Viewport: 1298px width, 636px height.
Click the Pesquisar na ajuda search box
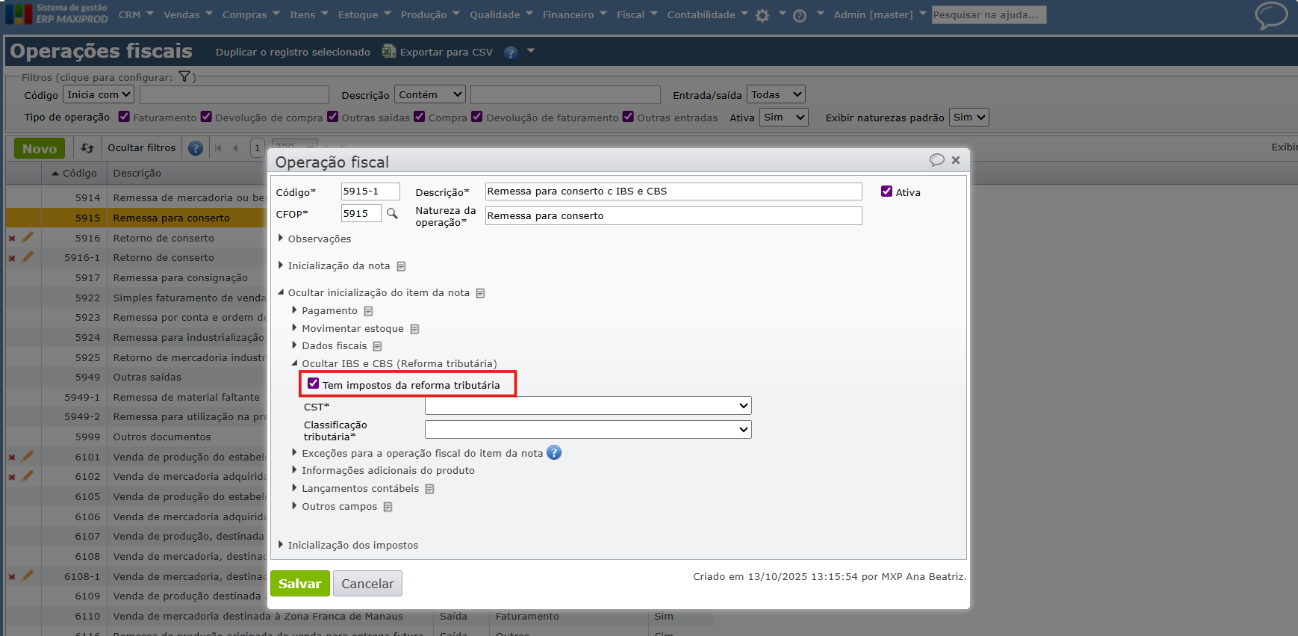(989, 15)
